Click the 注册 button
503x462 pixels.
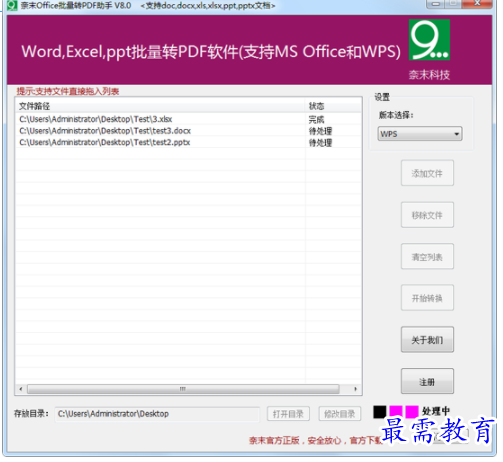click(x=427, y=381)
